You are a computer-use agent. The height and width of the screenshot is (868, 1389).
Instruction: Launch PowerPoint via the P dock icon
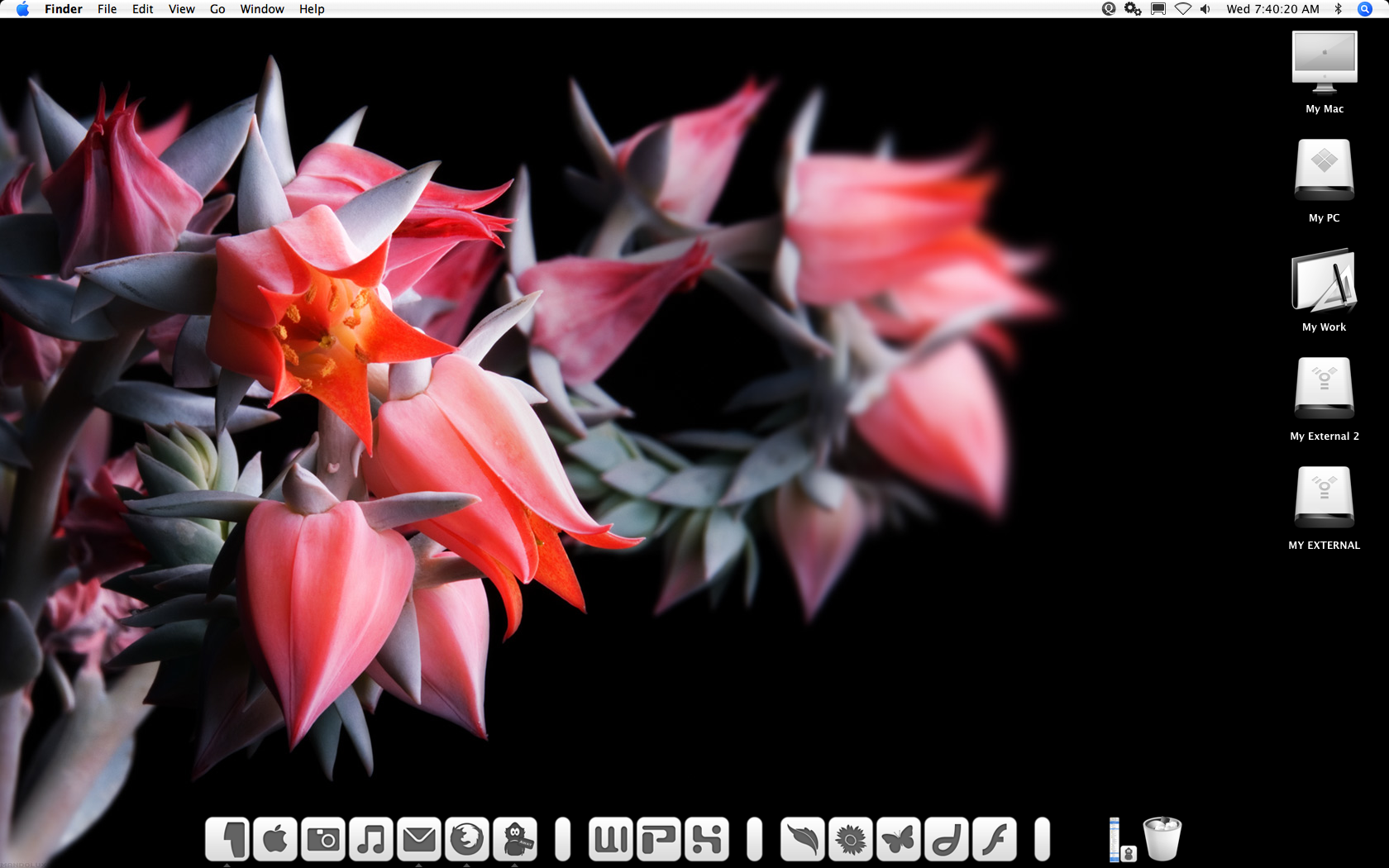pos(659,839)
